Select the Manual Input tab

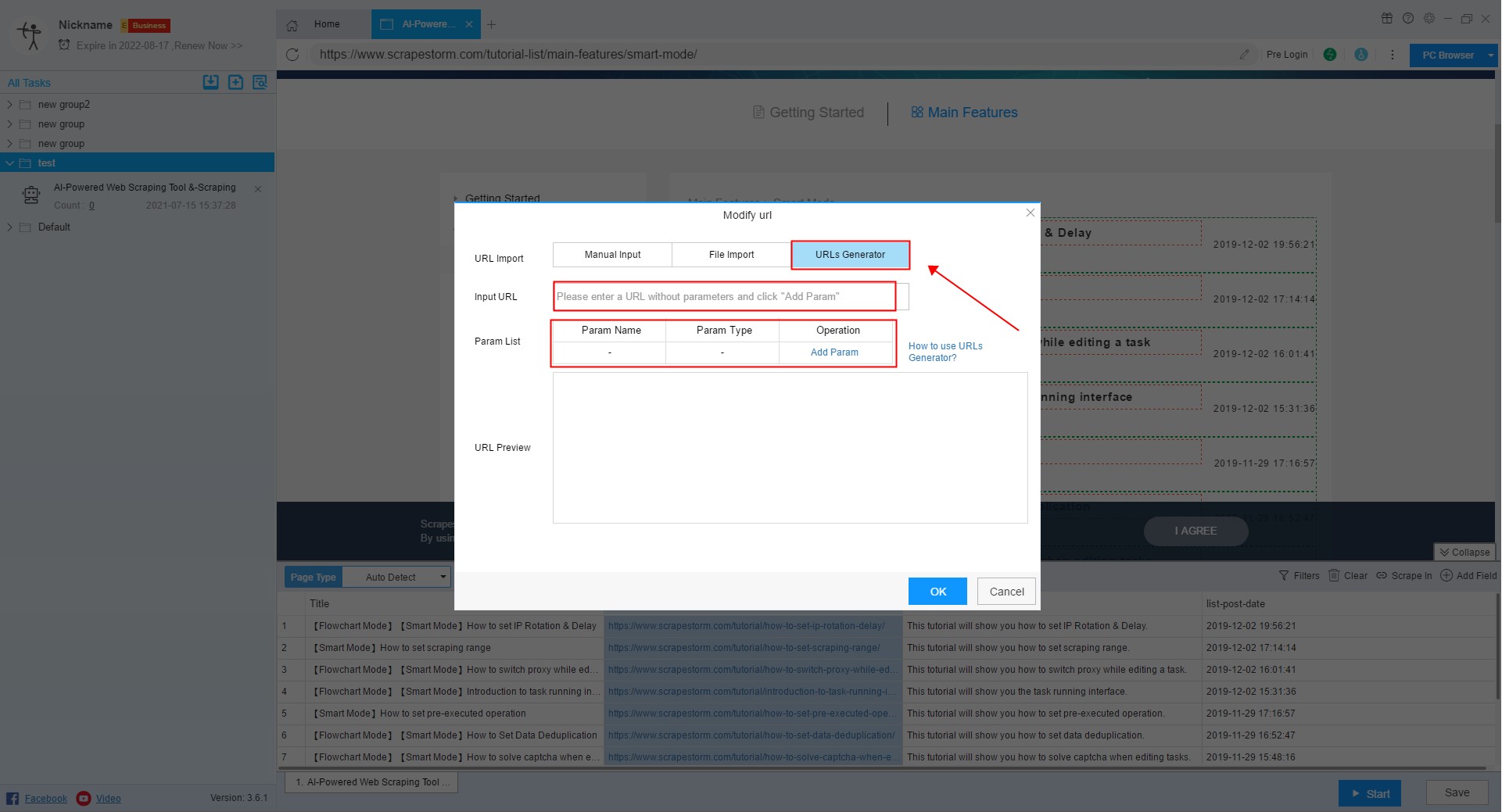coord(612,255)
